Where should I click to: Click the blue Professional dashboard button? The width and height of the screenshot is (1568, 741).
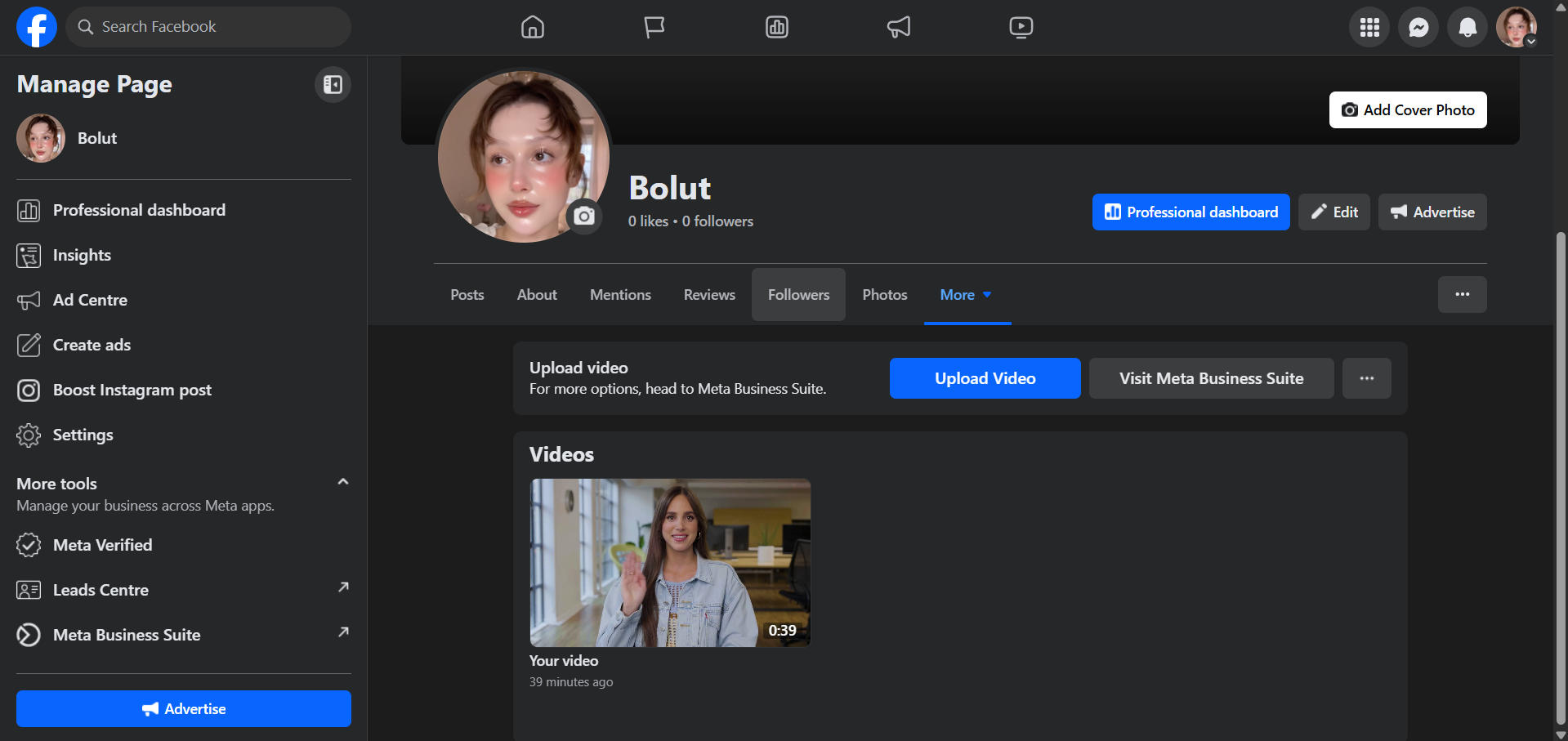pyautogui.click(x=1191, y=212)
